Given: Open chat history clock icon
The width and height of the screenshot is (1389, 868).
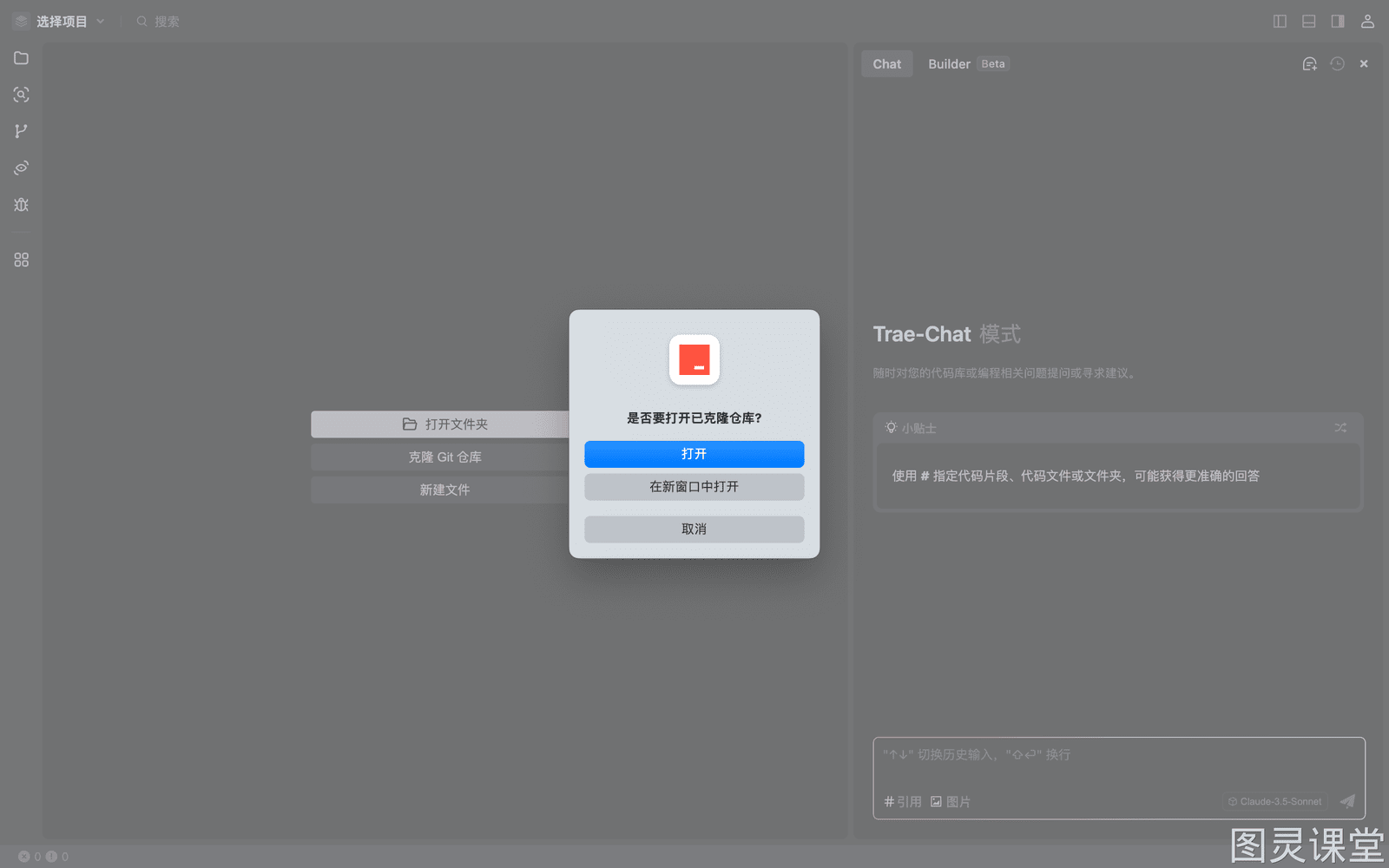Looking at the screenshot, I should 1338,64.
